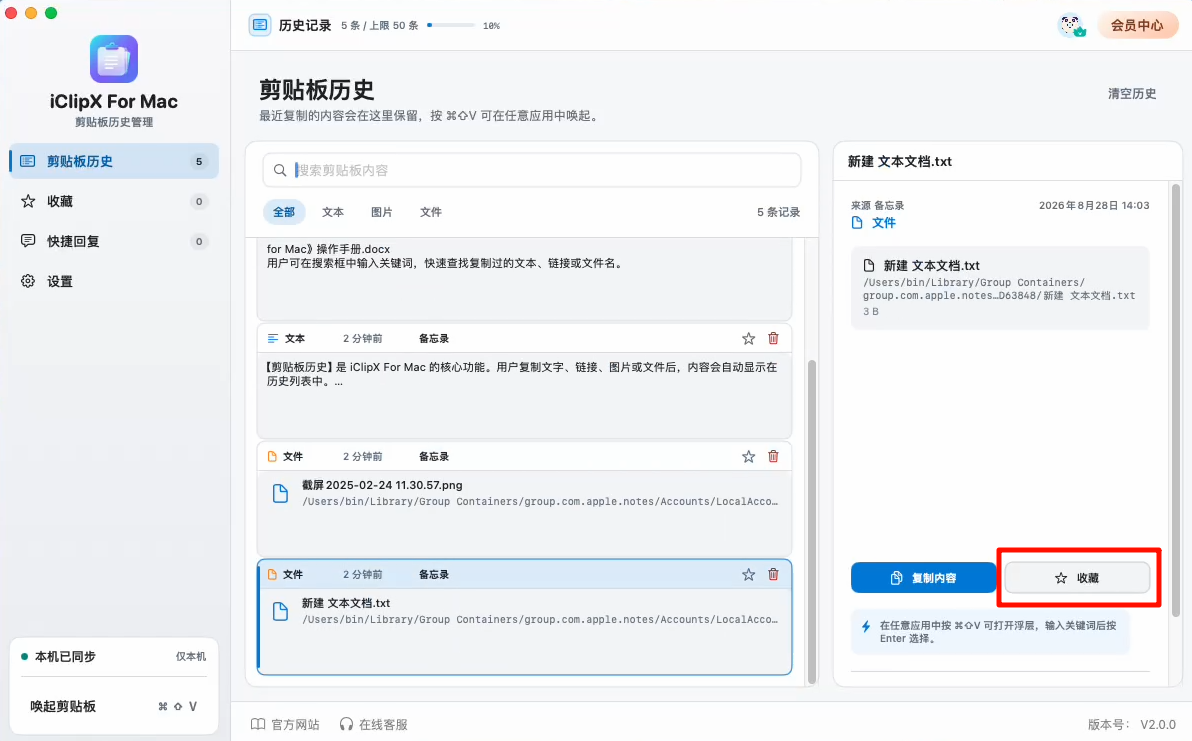Click the 本机已同步 sync status
Image resolution: width=1192 pixels, height=741 pixels.
point(59,656)
